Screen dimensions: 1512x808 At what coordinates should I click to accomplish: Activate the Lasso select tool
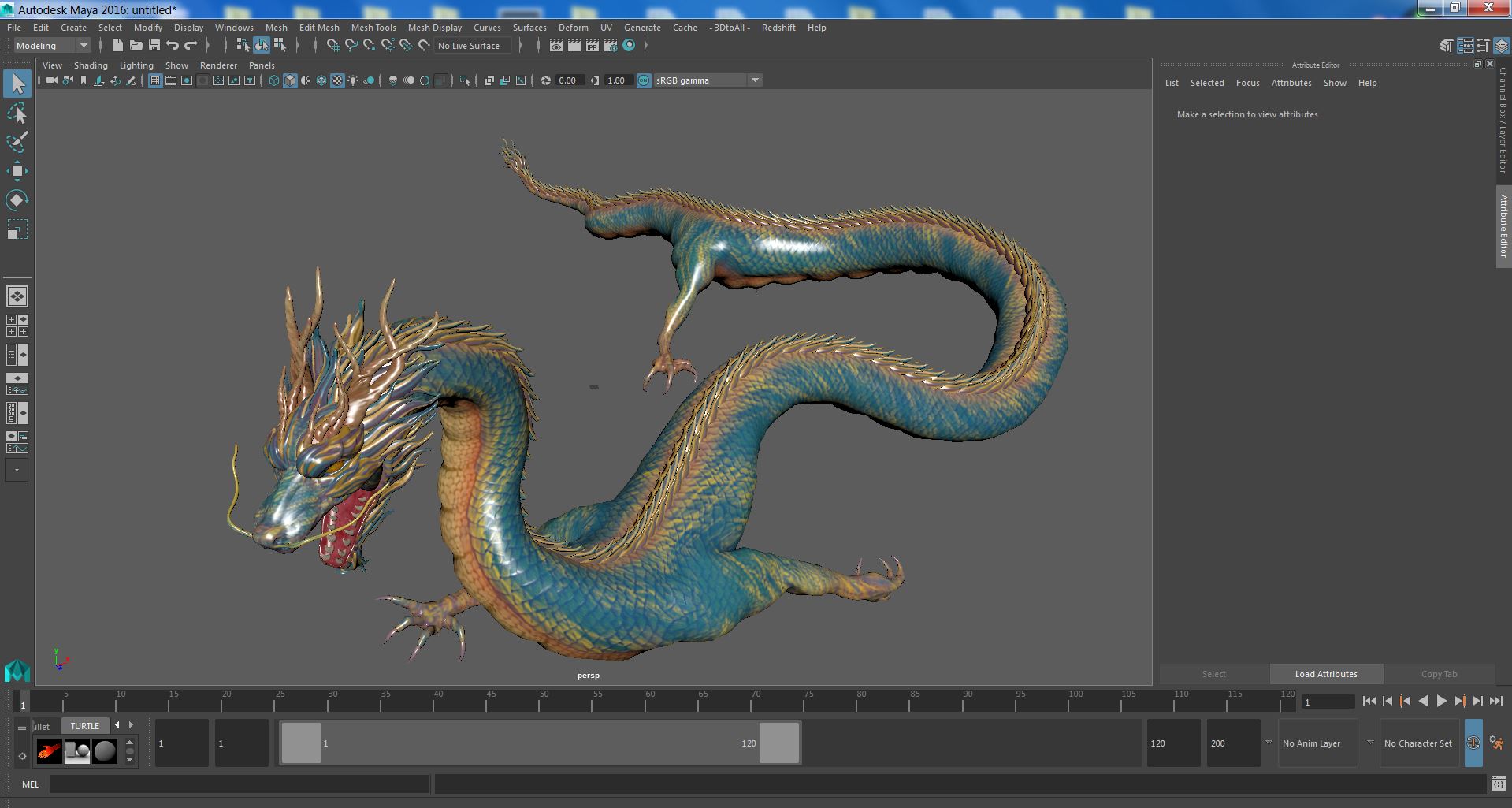[17, 114]
